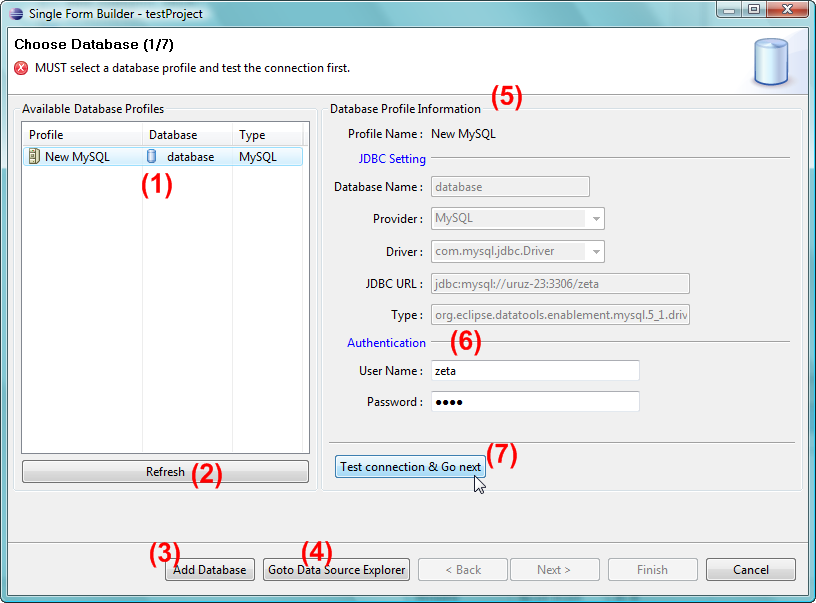816x603 pixels.
Task: Click the Back button
Action: pos(462,569)
